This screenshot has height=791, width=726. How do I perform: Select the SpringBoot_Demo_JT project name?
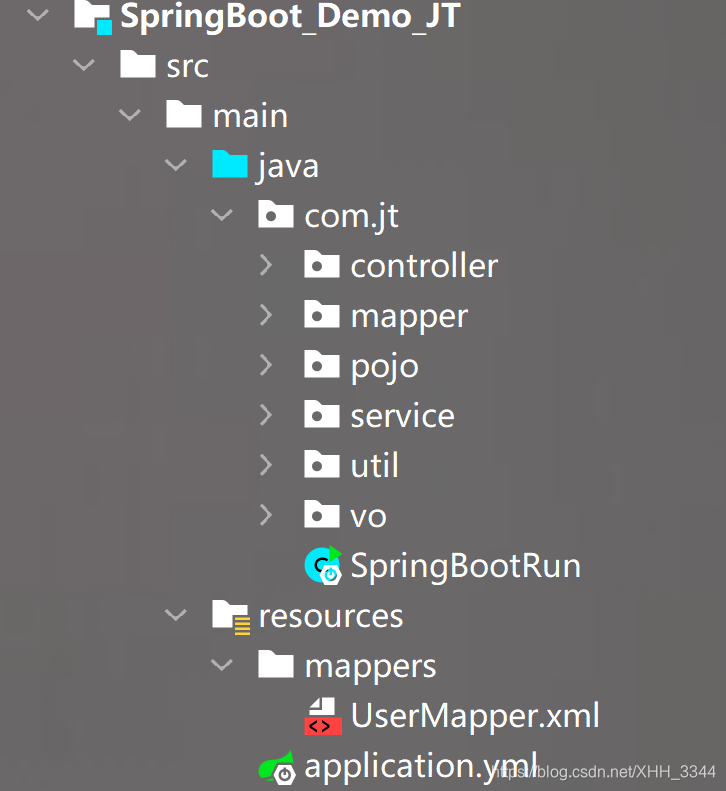290,16
